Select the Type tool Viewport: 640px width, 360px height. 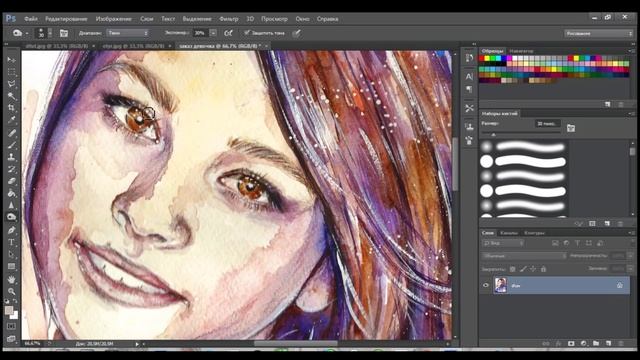11,242
